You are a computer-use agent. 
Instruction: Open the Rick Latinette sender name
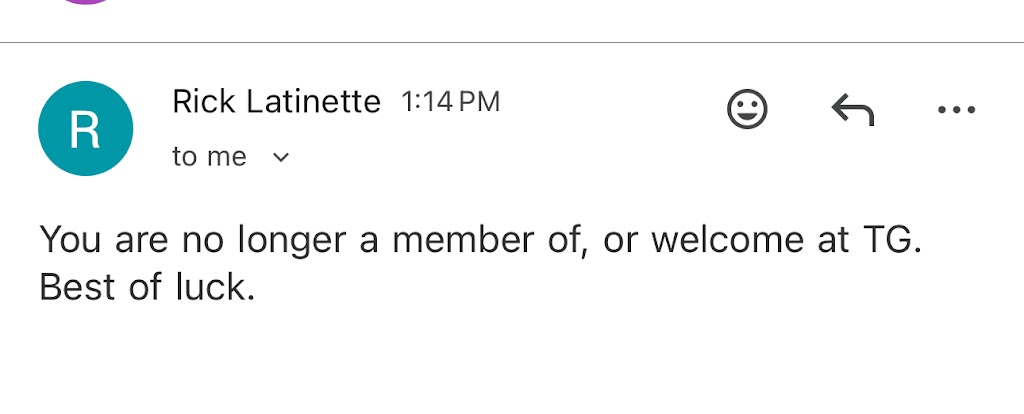pyautogui.click(x=276, y=101)
